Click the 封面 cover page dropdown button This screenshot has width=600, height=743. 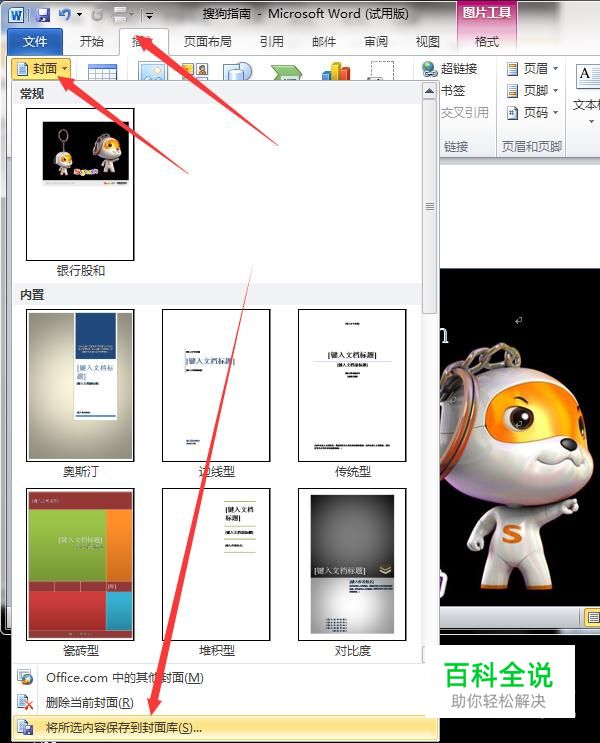click(41, 69)
